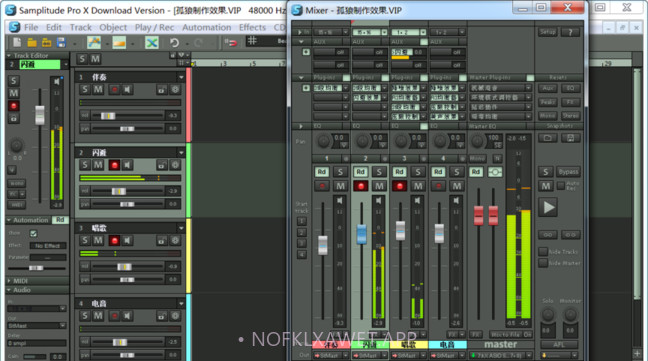Click the gear settings icon on track 2
Screen dimensions: 648x361
[175, 165]
